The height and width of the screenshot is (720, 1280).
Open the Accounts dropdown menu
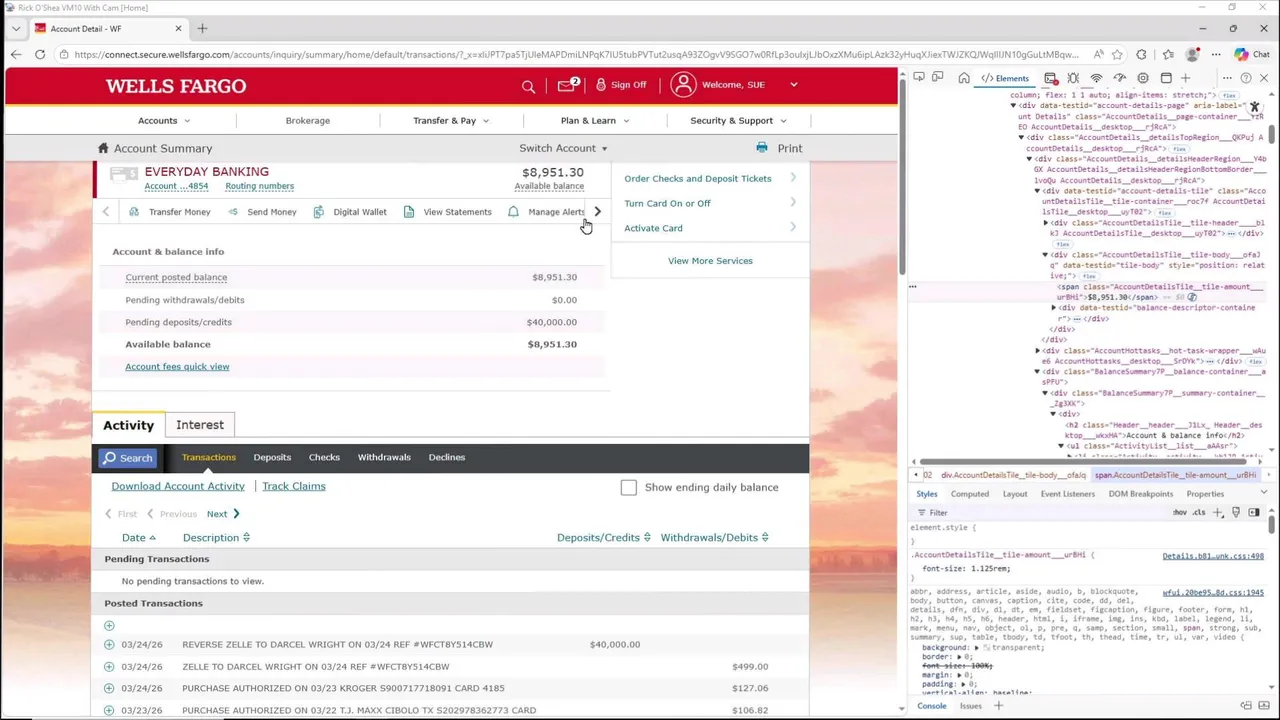(164, 120)
